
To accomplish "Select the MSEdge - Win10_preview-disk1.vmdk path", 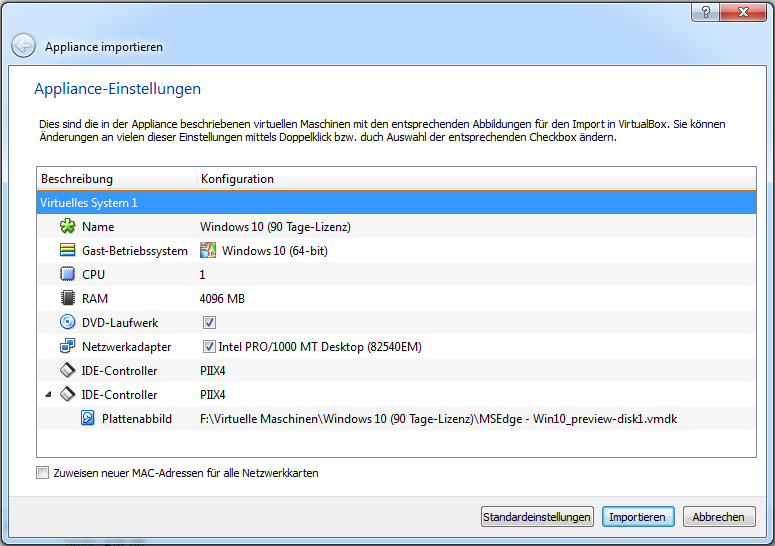I will pyautogui.click(x=438, y=419).
